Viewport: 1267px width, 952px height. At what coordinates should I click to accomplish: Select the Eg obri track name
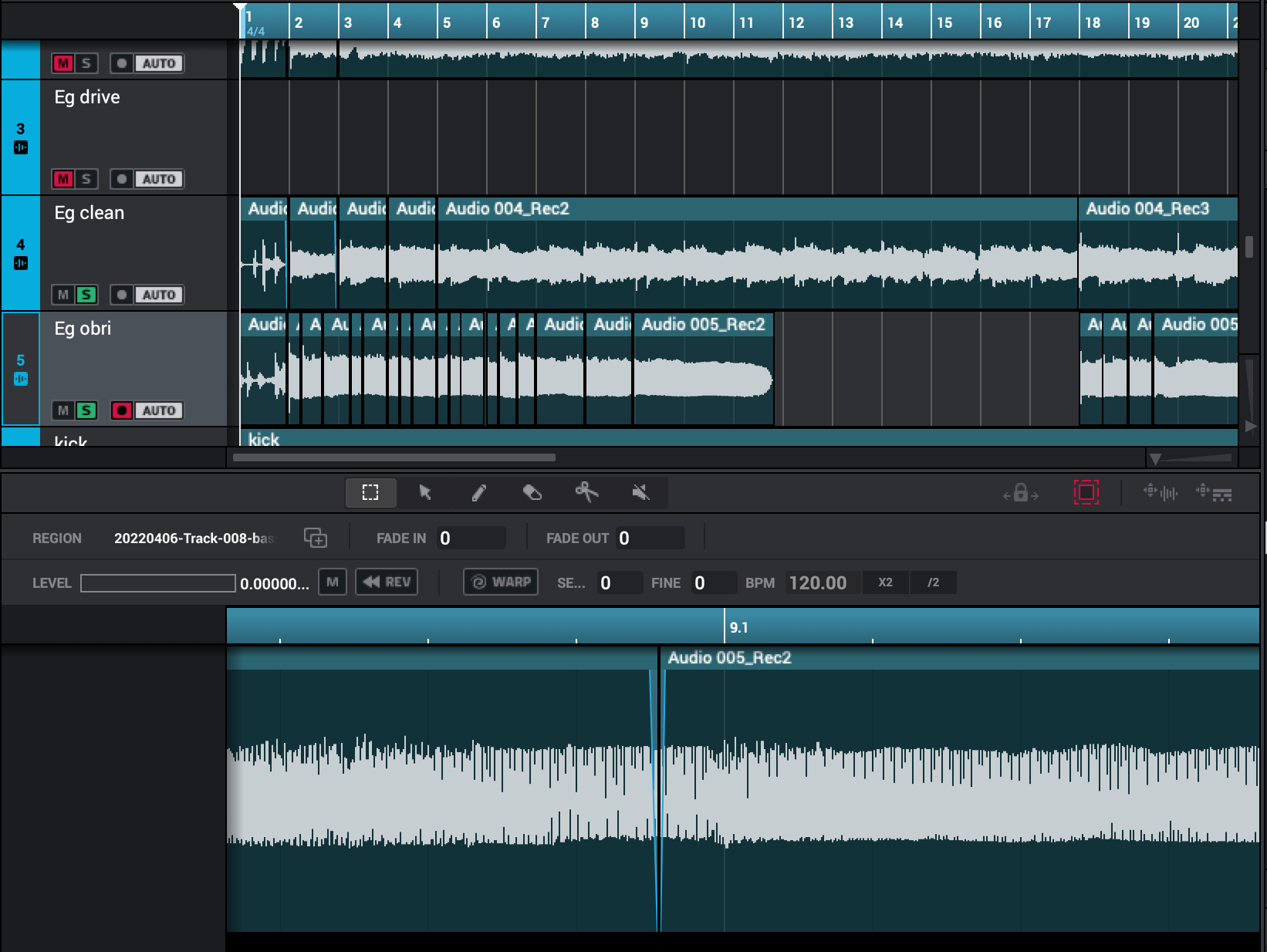pos(83,329)
